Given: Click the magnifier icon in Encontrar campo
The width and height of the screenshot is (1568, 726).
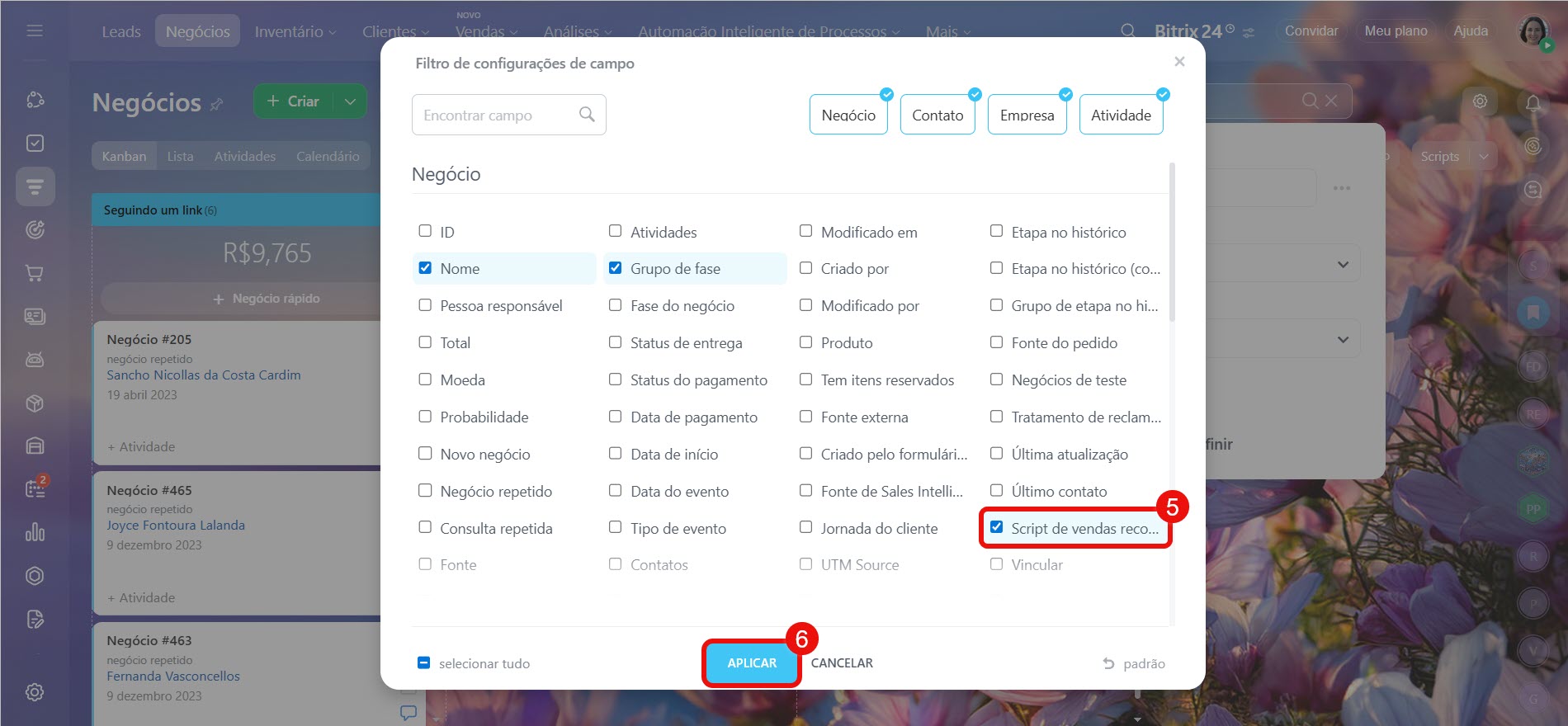Looking at the screenshot, I should [587, 115].
